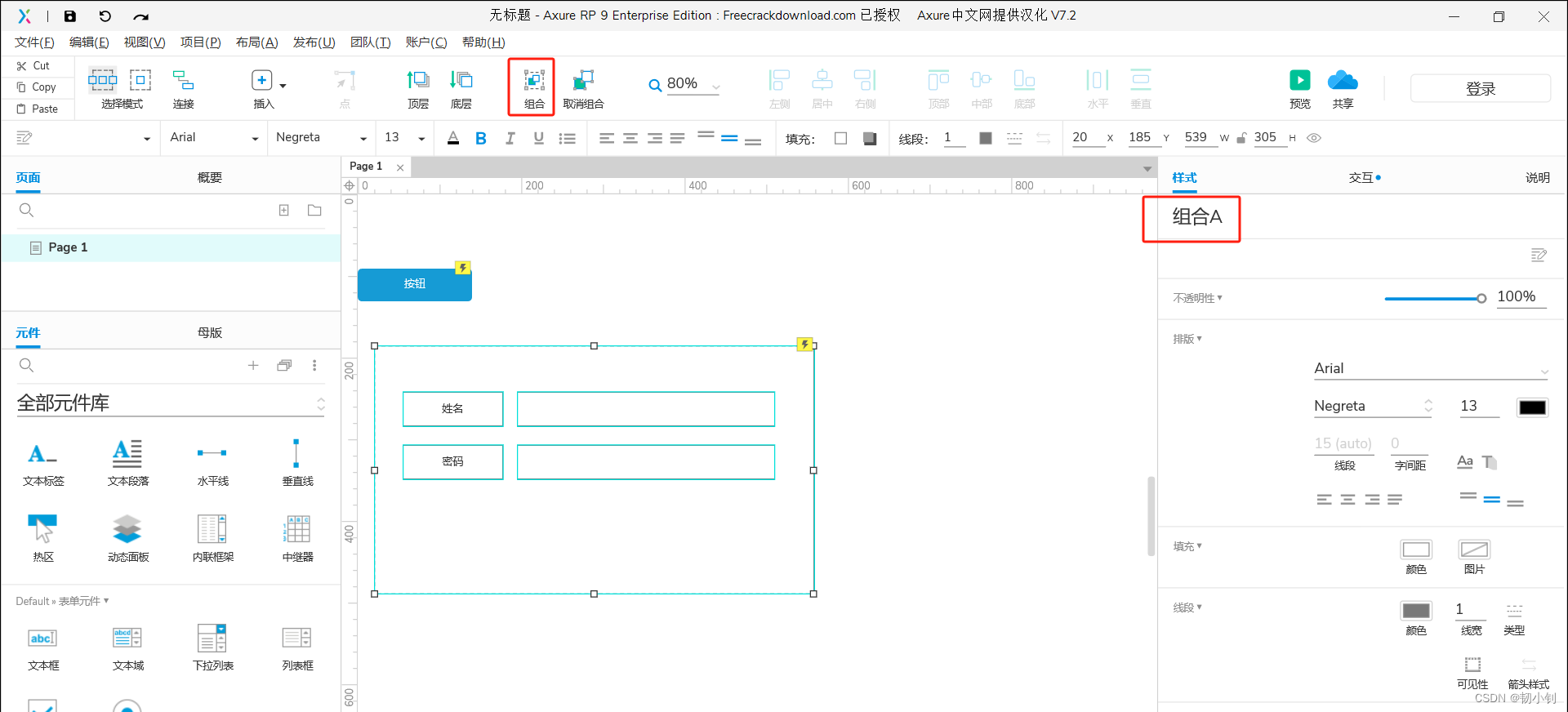
Task: Open Arial font dropdown in style panel
Action: [x=1431, y=369]
